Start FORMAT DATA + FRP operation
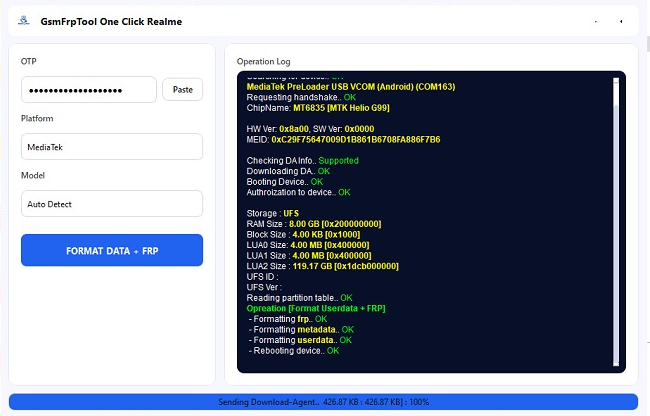The height and width of the screenshot is (416, 650). 112,250
